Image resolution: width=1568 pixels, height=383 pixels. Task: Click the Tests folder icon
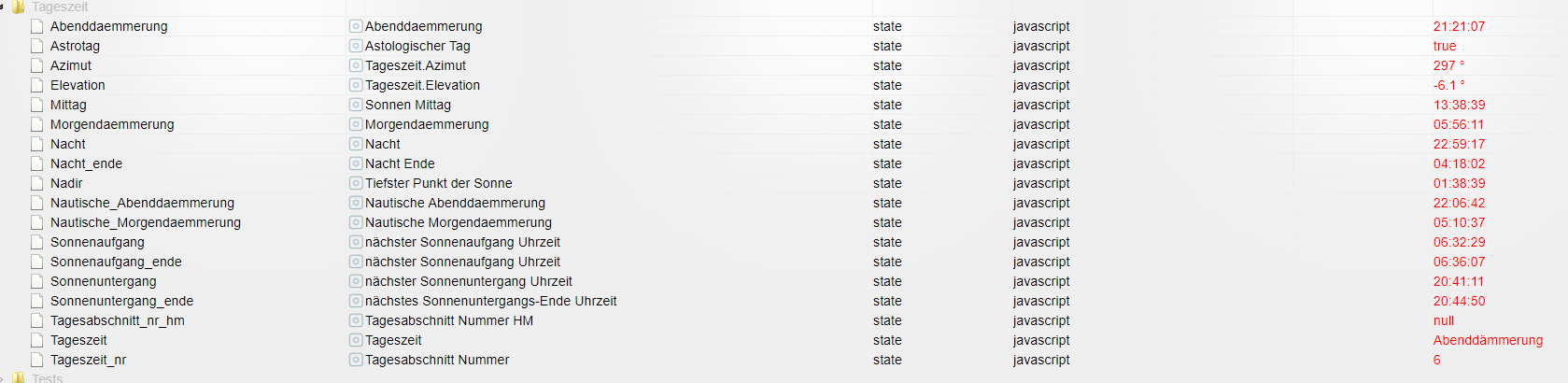coord(19,378)
